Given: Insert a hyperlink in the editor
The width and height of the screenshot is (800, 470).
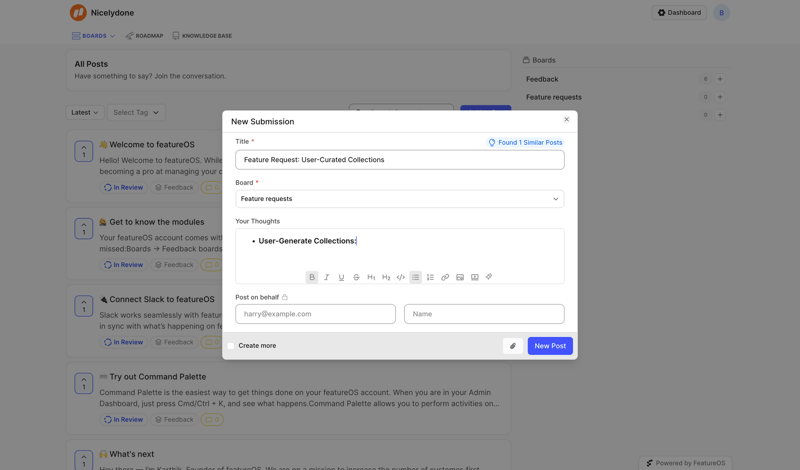Looking at the screenshot, I should 445,277.
